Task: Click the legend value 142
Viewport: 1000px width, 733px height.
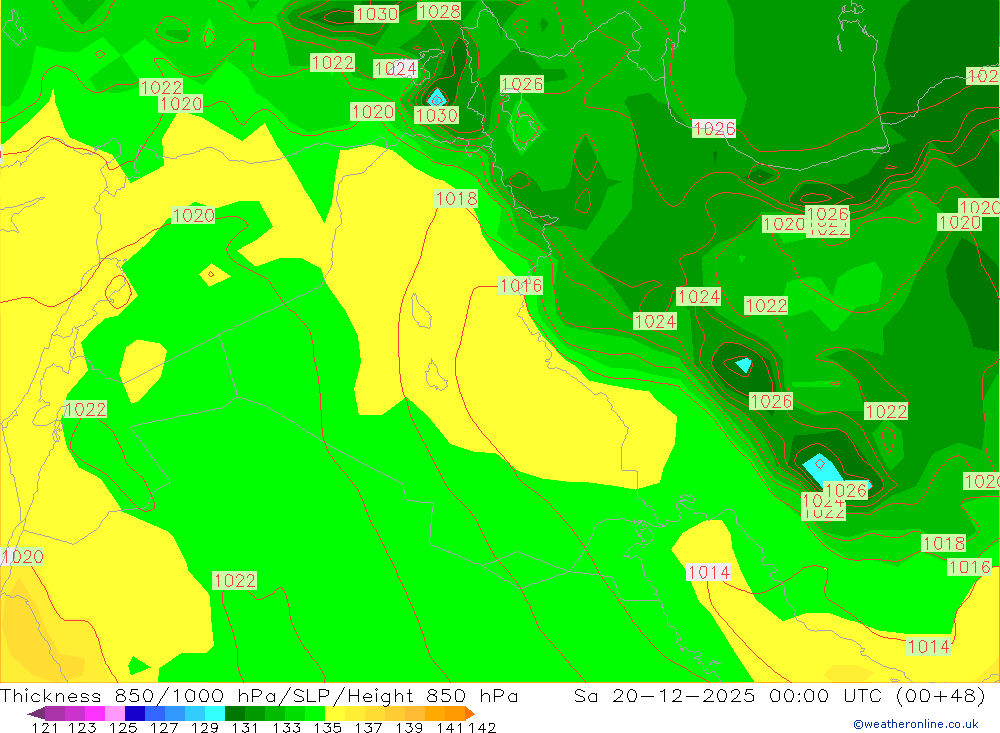Action: coord(482,727)
